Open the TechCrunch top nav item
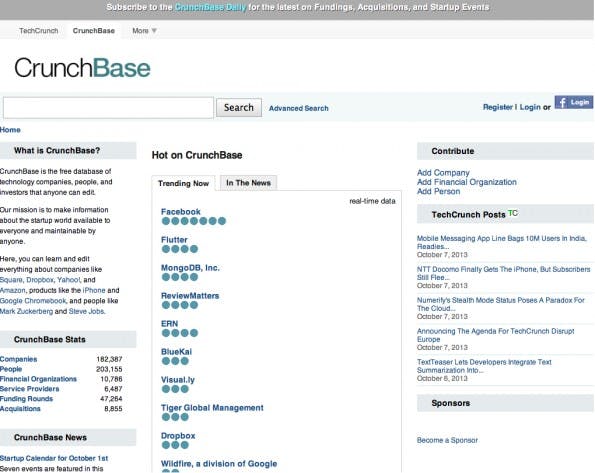The width and height of the screenshot is (595, 473). (39, 31)
